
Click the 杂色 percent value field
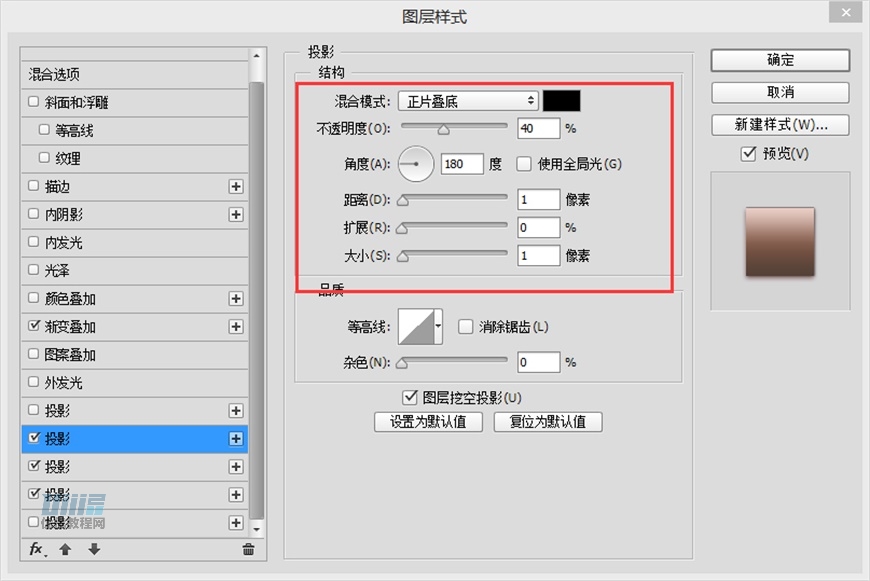538,362
